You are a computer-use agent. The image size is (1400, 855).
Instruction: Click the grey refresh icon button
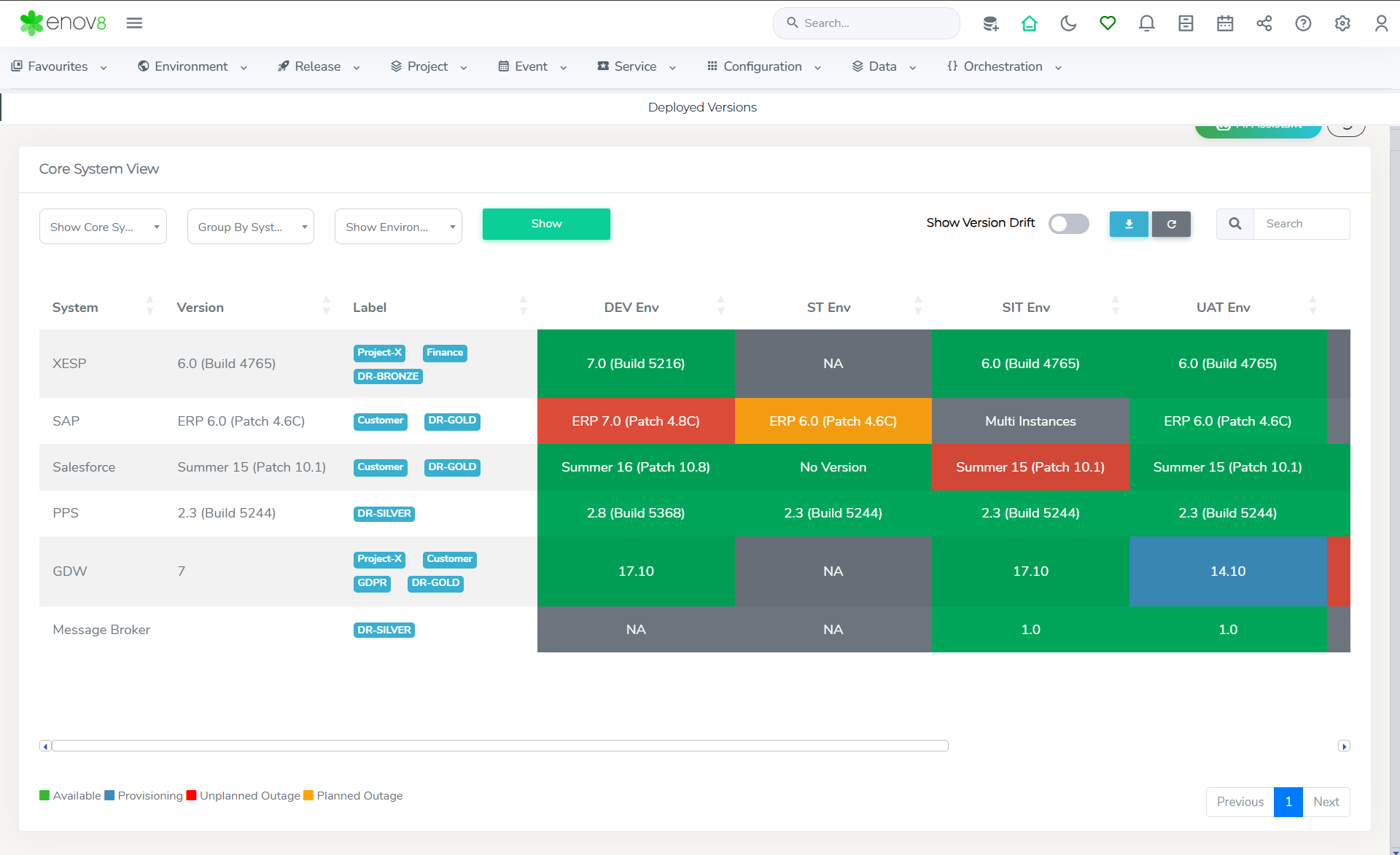point(1171,225)
